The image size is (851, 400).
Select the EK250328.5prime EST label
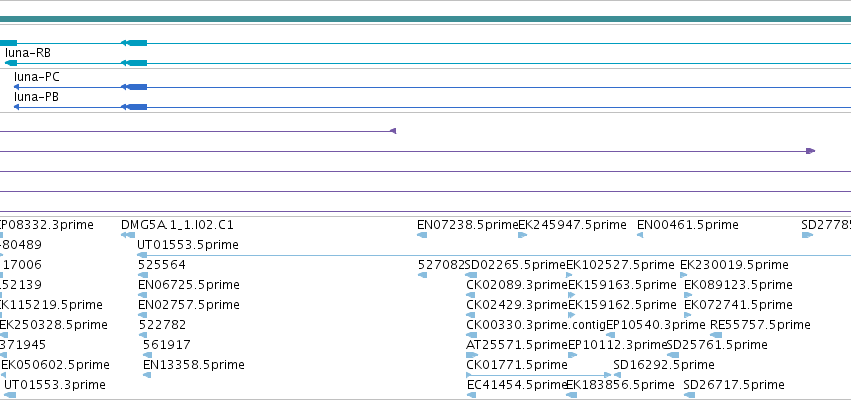[x=54, y=325]
